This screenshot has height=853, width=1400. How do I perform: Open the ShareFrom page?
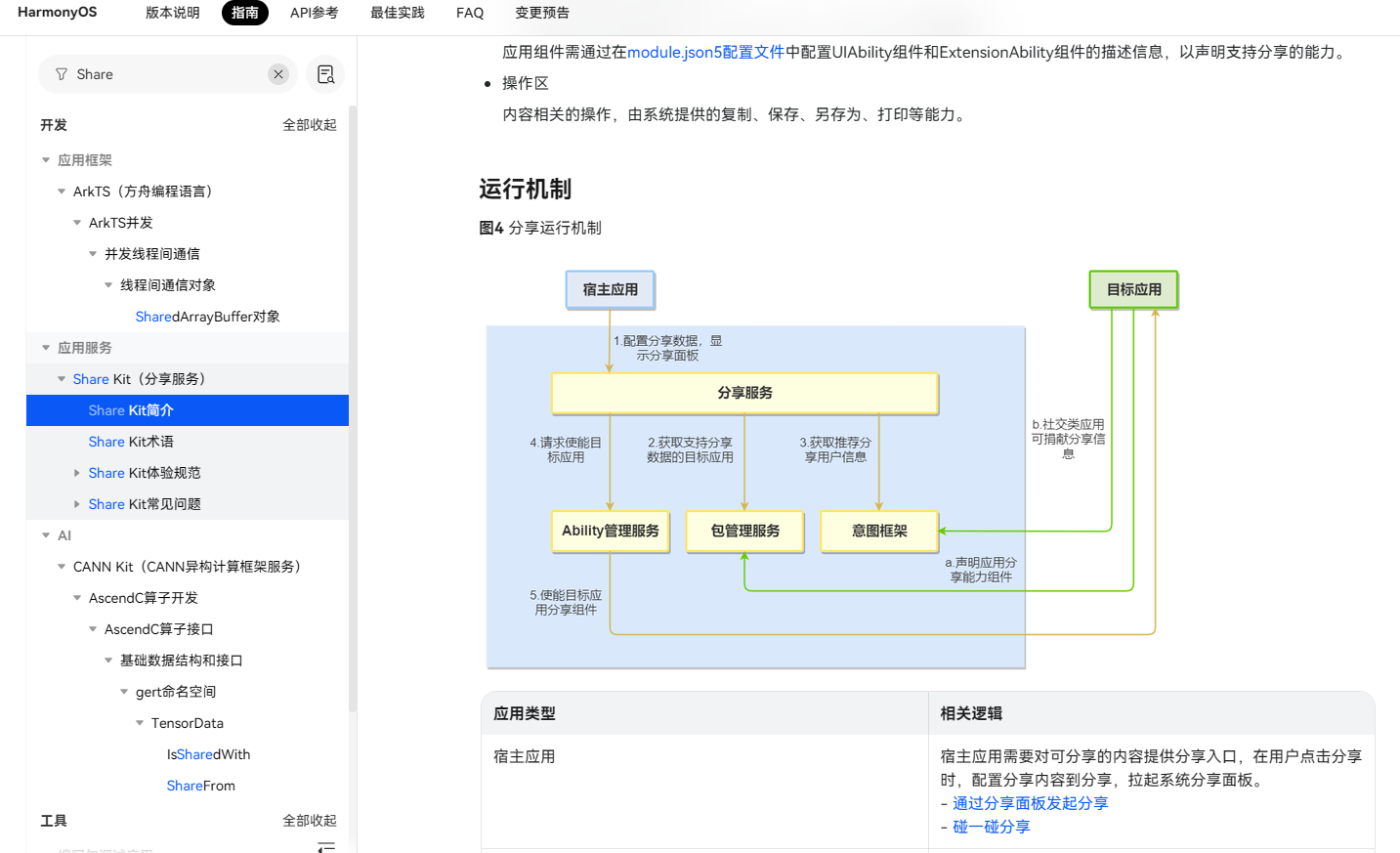pyautogui.click(x=200, y=786)
